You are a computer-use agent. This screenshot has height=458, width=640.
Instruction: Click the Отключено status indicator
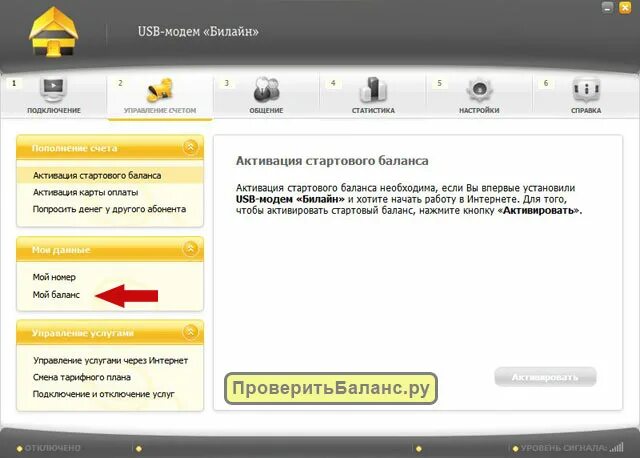49,448
